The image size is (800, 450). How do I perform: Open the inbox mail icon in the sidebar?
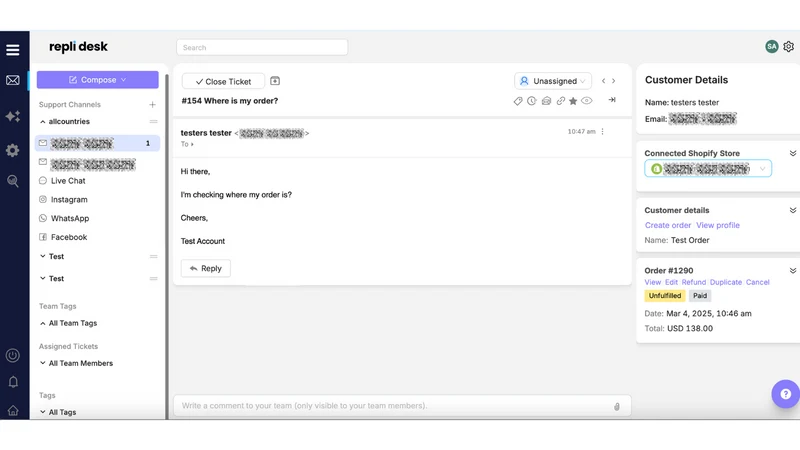pyautogui.click(x=13, y=80)
